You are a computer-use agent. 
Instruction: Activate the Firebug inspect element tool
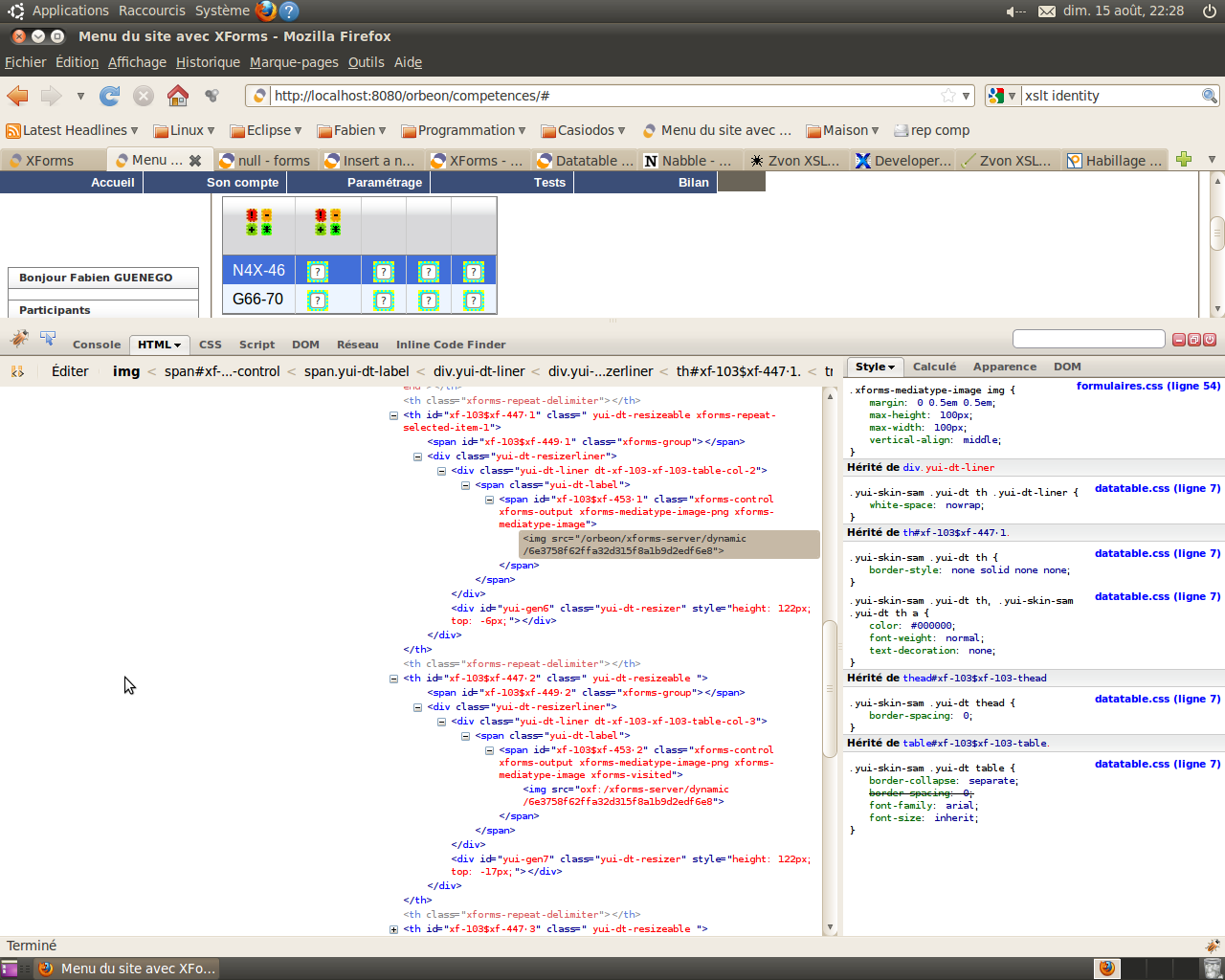pyautogui.click(x=47, y=339)
